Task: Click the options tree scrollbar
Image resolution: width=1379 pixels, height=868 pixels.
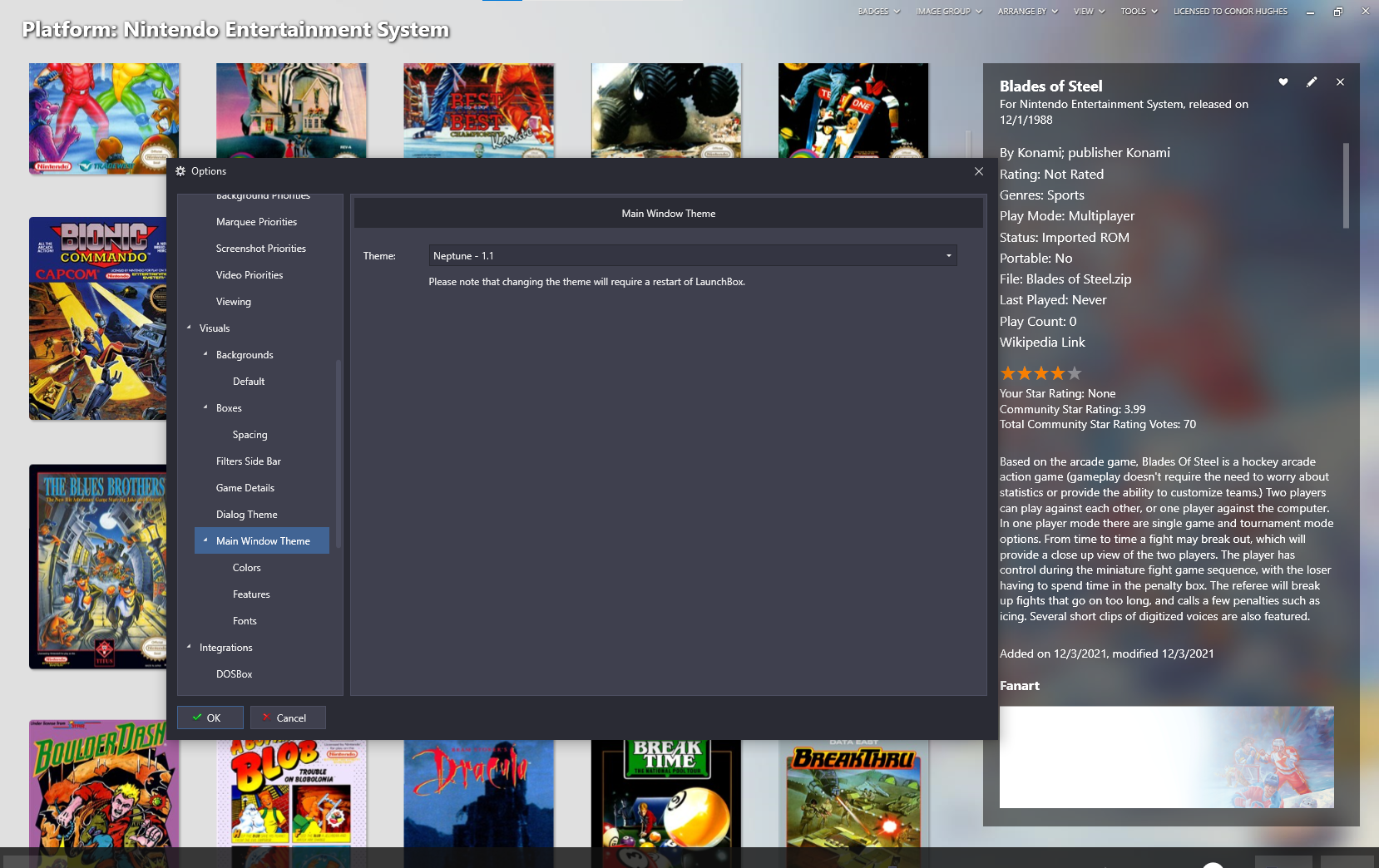Action: pos(338,453)
